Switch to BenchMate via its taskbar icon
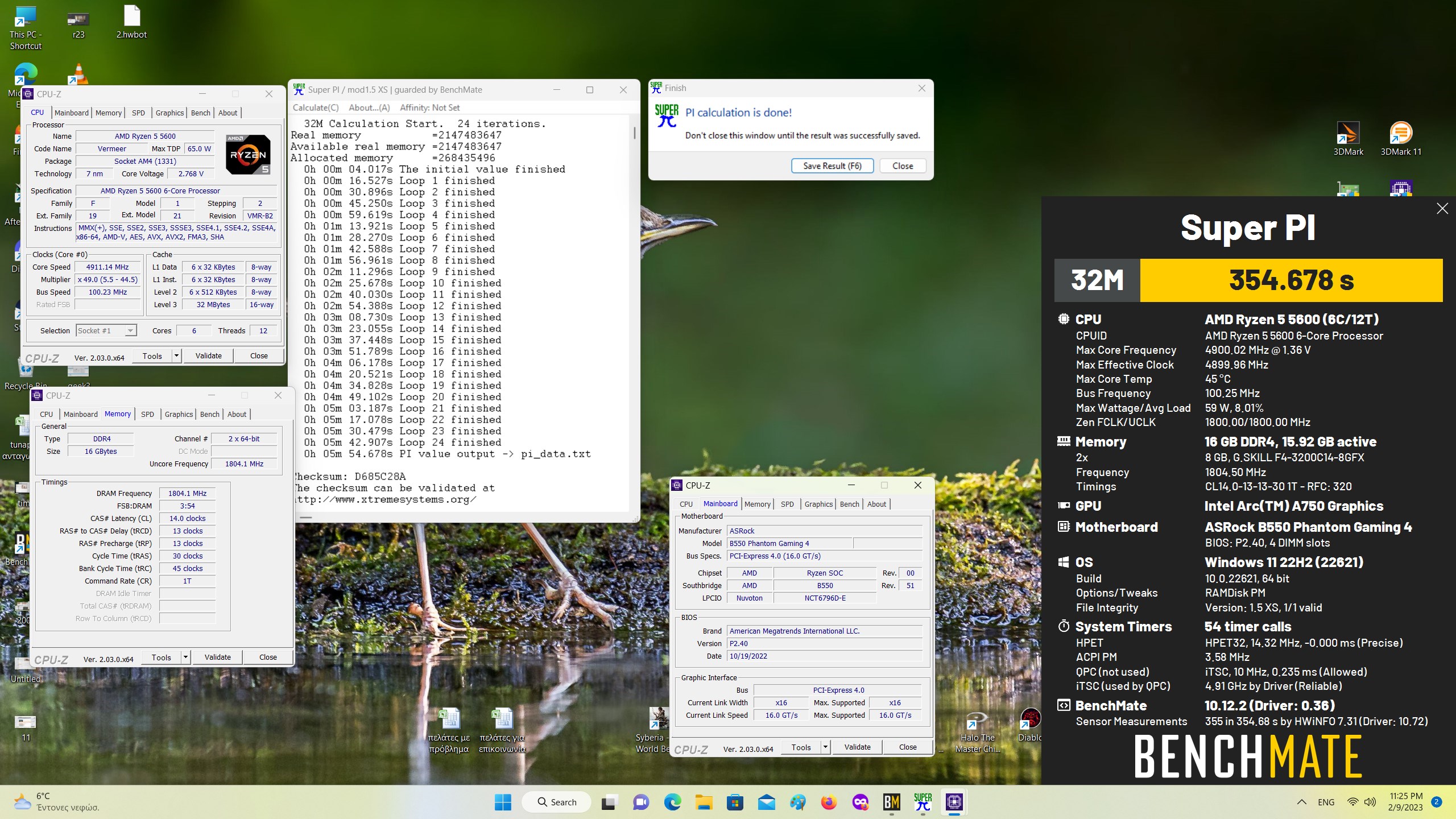This screenshot has height=819, width=1456. (891, 802)
